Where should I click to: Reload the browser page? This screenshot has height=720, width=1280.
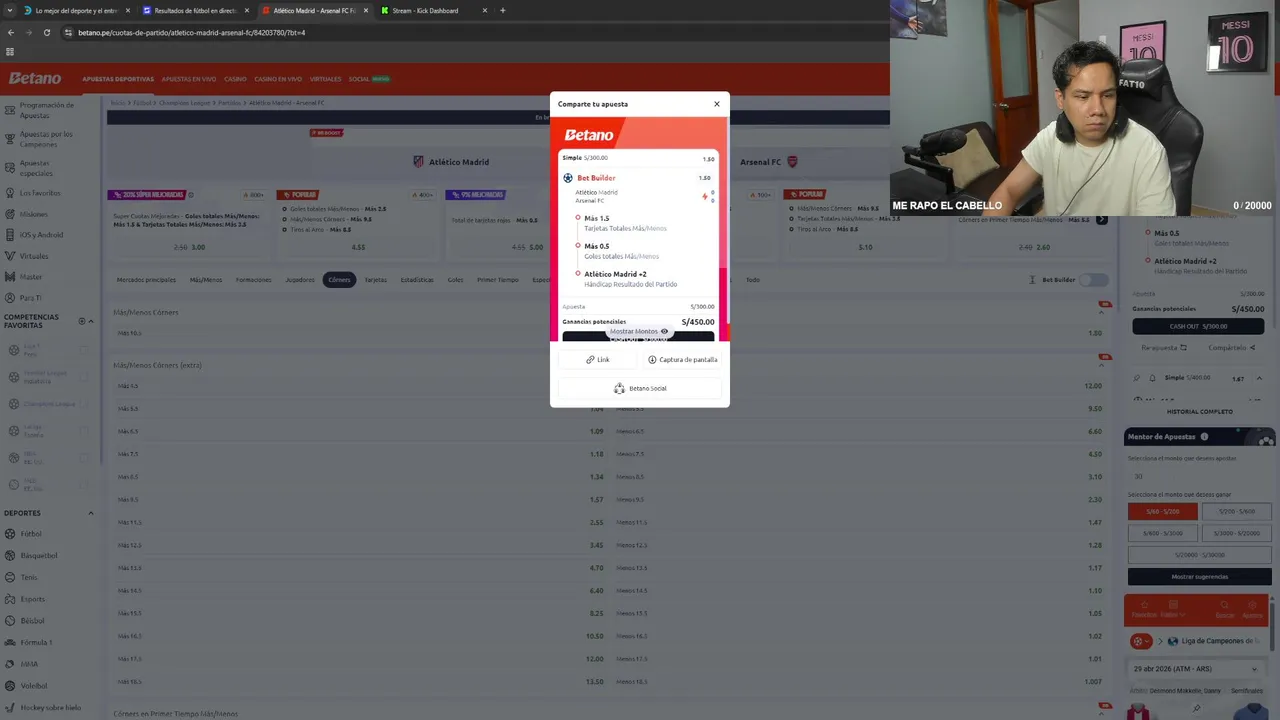47,32
